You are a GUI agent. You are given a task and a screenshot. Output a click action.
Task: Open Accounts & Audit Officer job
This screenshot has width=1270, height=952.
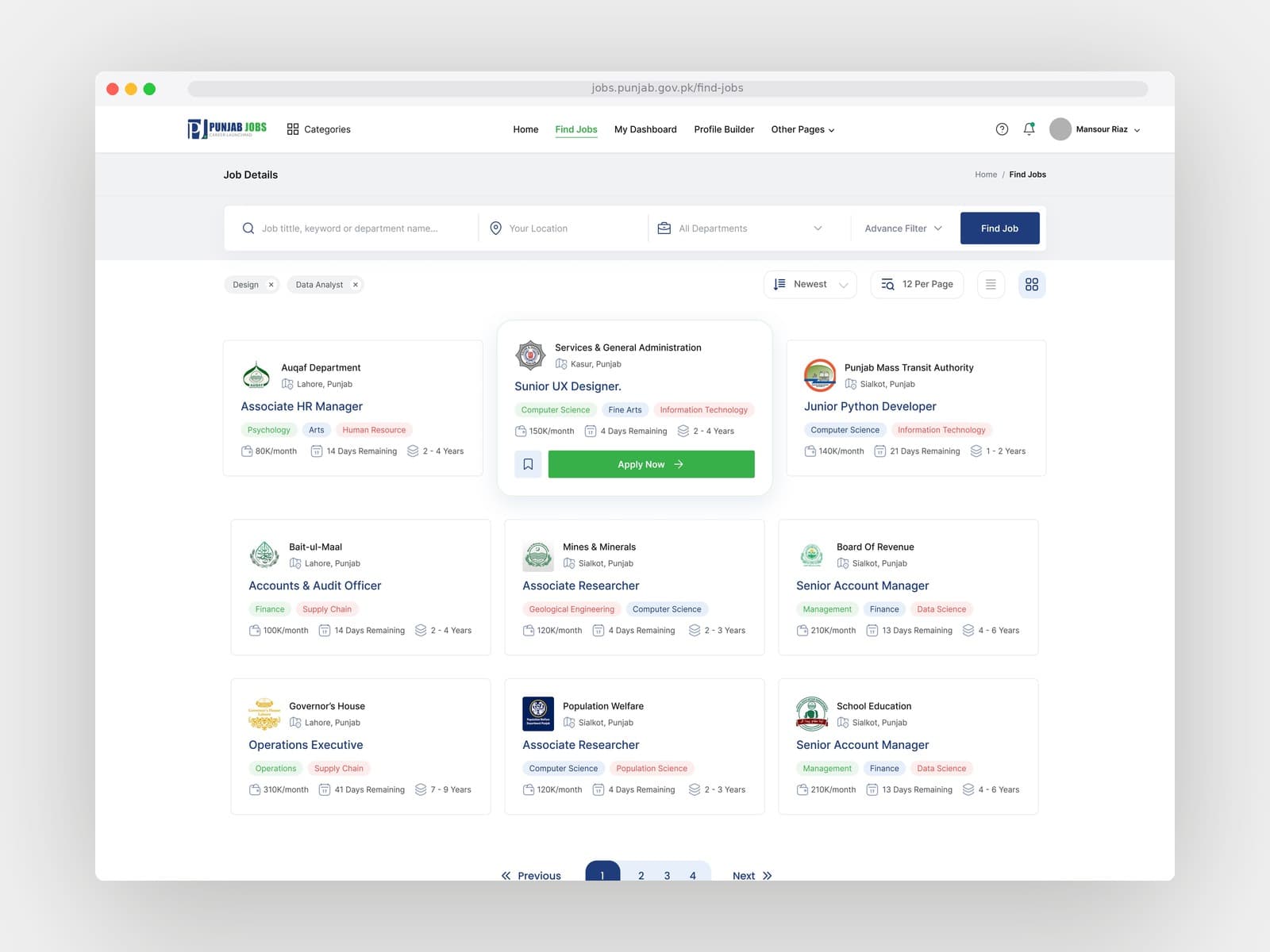(315, 585)
